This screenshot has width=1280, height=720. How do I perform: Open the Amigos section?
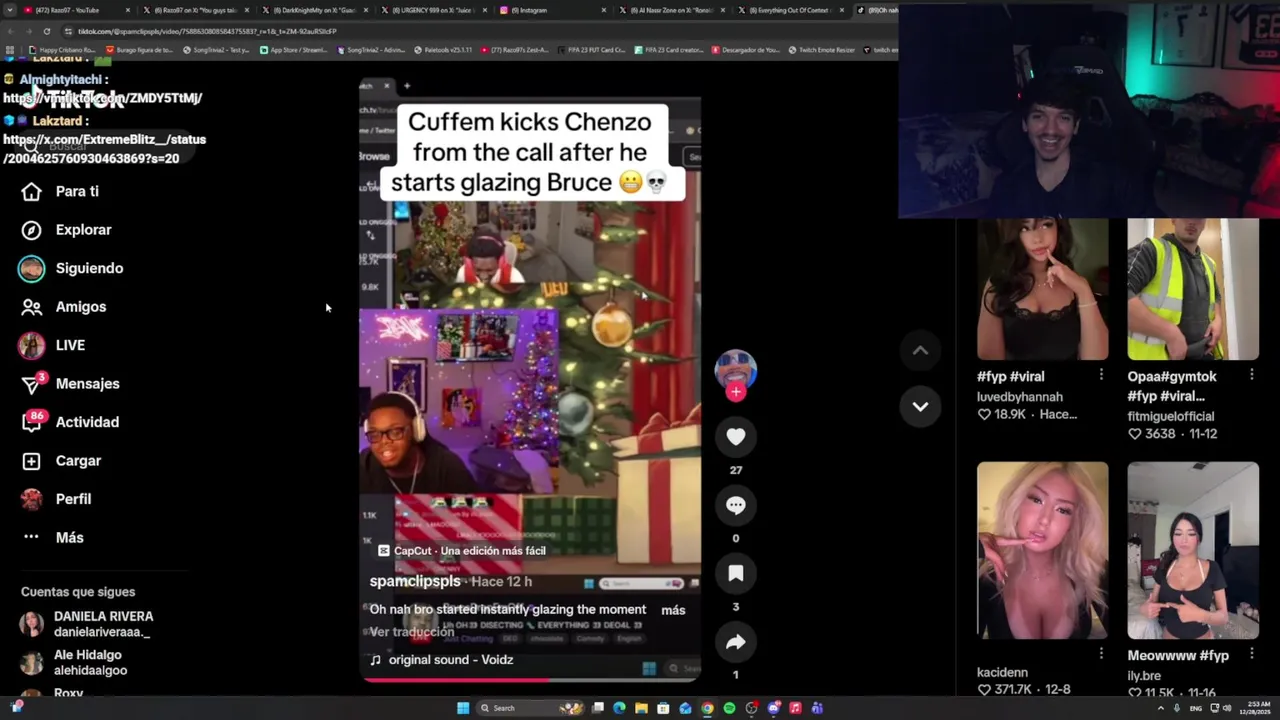[64, 307]
